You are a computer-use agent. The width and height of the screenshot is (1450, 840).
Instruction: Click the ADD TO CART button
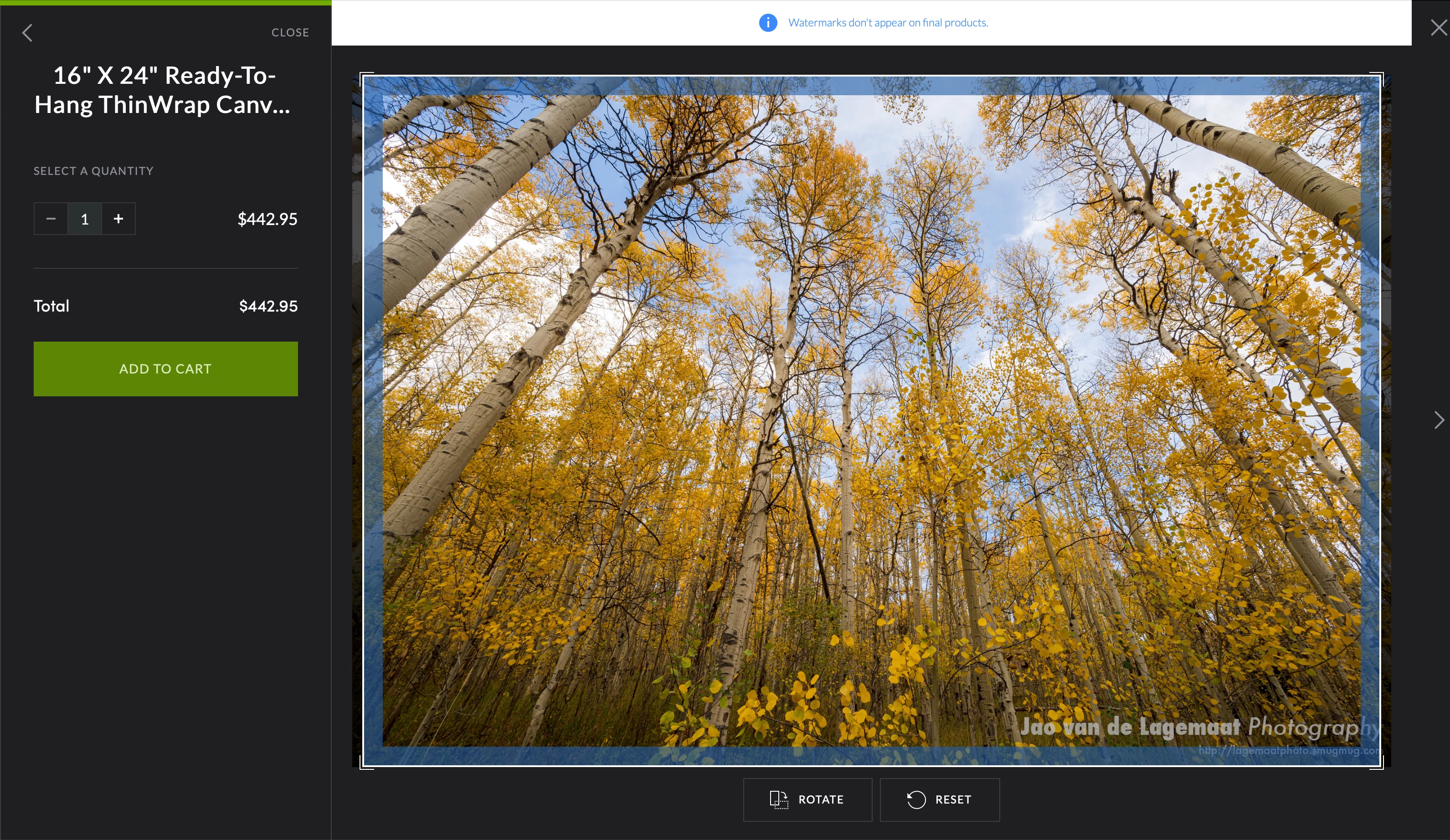point(165,369)
